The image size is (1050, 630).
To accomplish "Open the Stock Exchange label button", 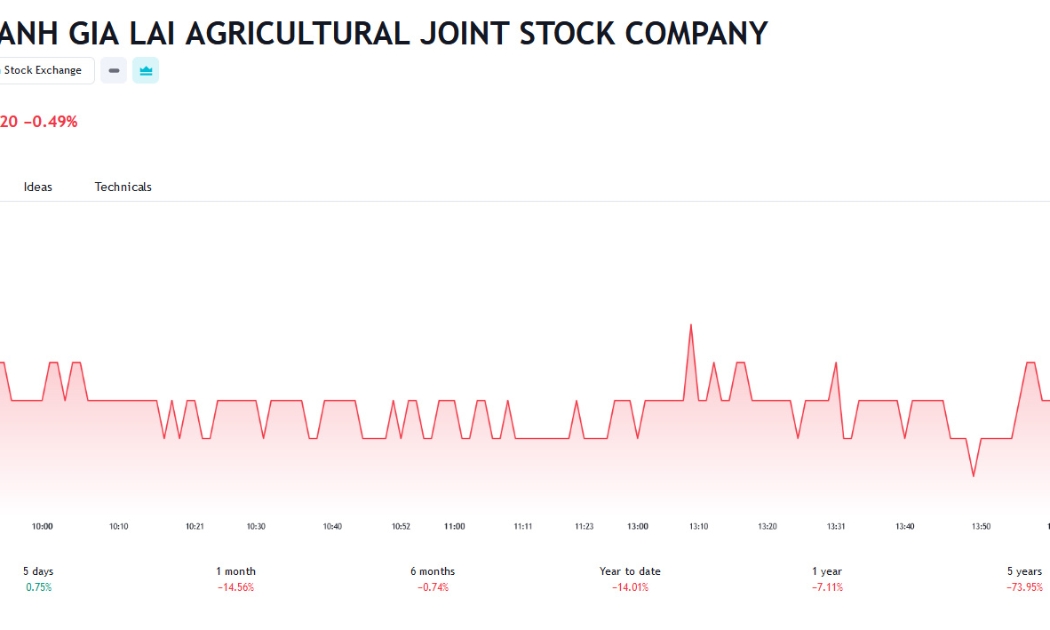I will (x=44, y=70).
